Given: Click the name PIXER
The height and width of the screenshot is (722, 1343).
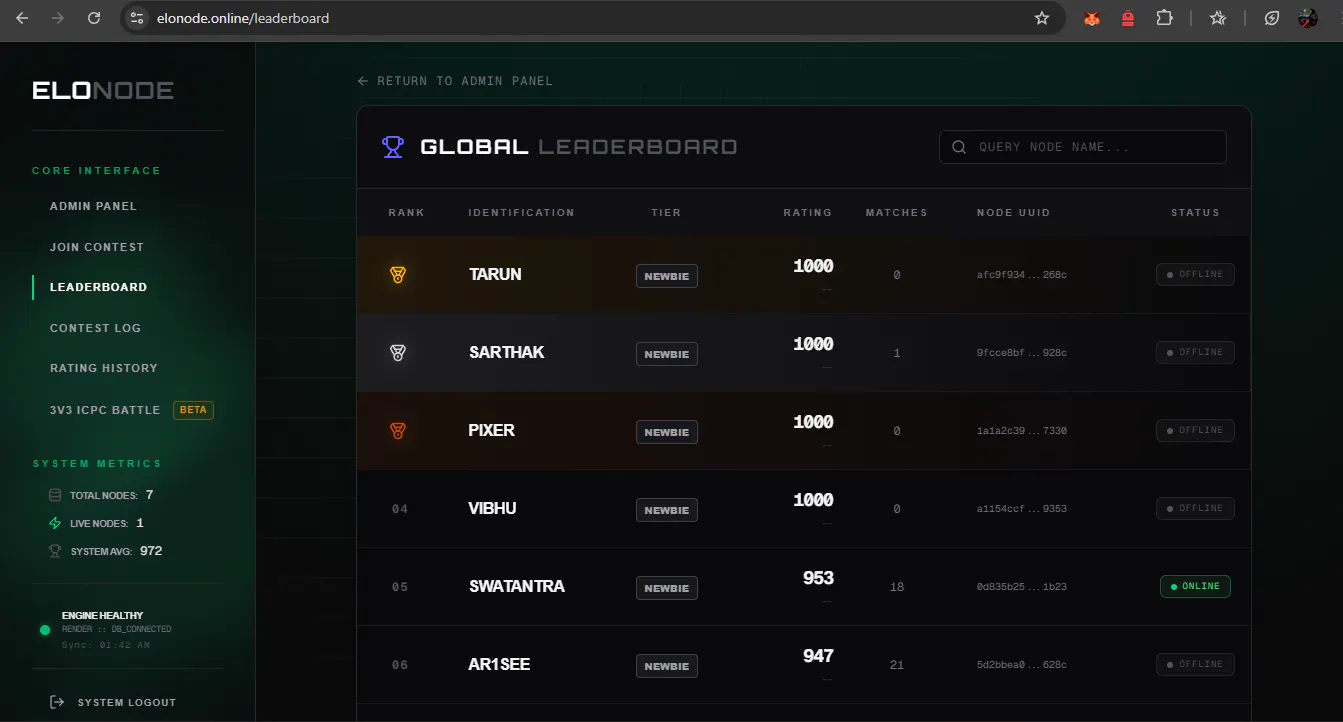Looking at the screenshot, I should coord(492,430).
